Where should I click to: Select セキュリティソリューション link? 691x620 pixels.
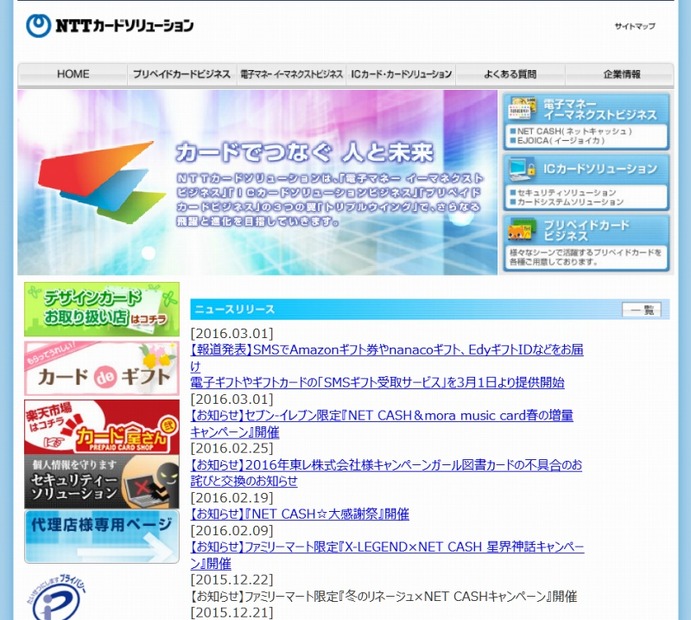pyautogui.click(x=563, y=193)
